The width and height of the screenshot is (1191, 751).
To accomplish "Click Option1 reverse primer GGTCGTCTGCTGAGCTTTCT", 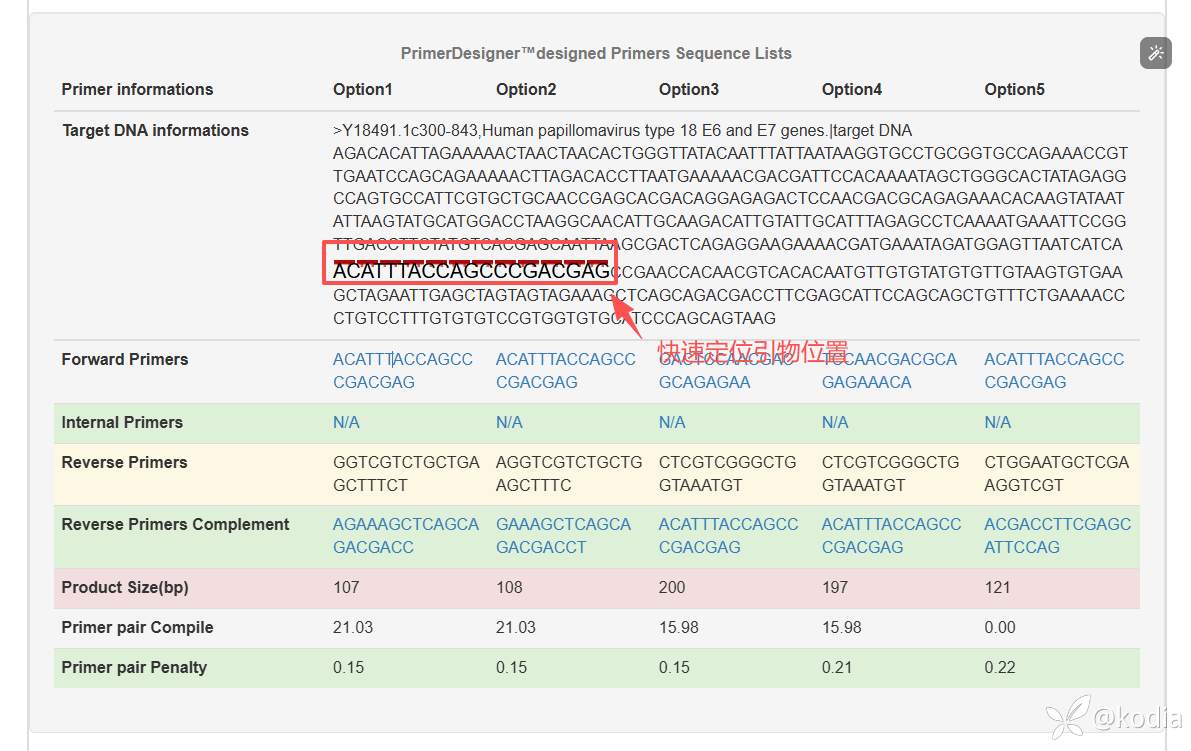I will [x=406, y=473].
